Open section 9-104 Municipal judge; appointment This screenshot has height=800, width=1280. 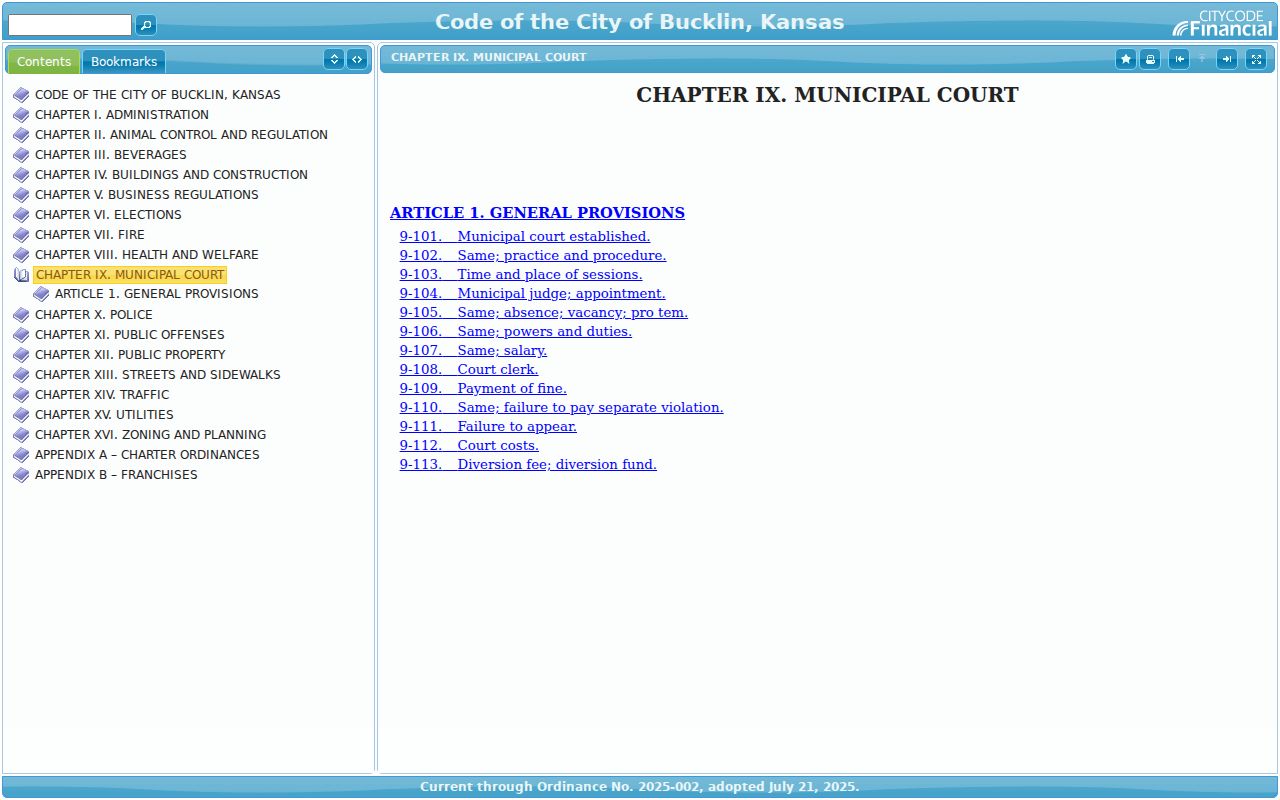pyautogui.click(x=532, y=294)
